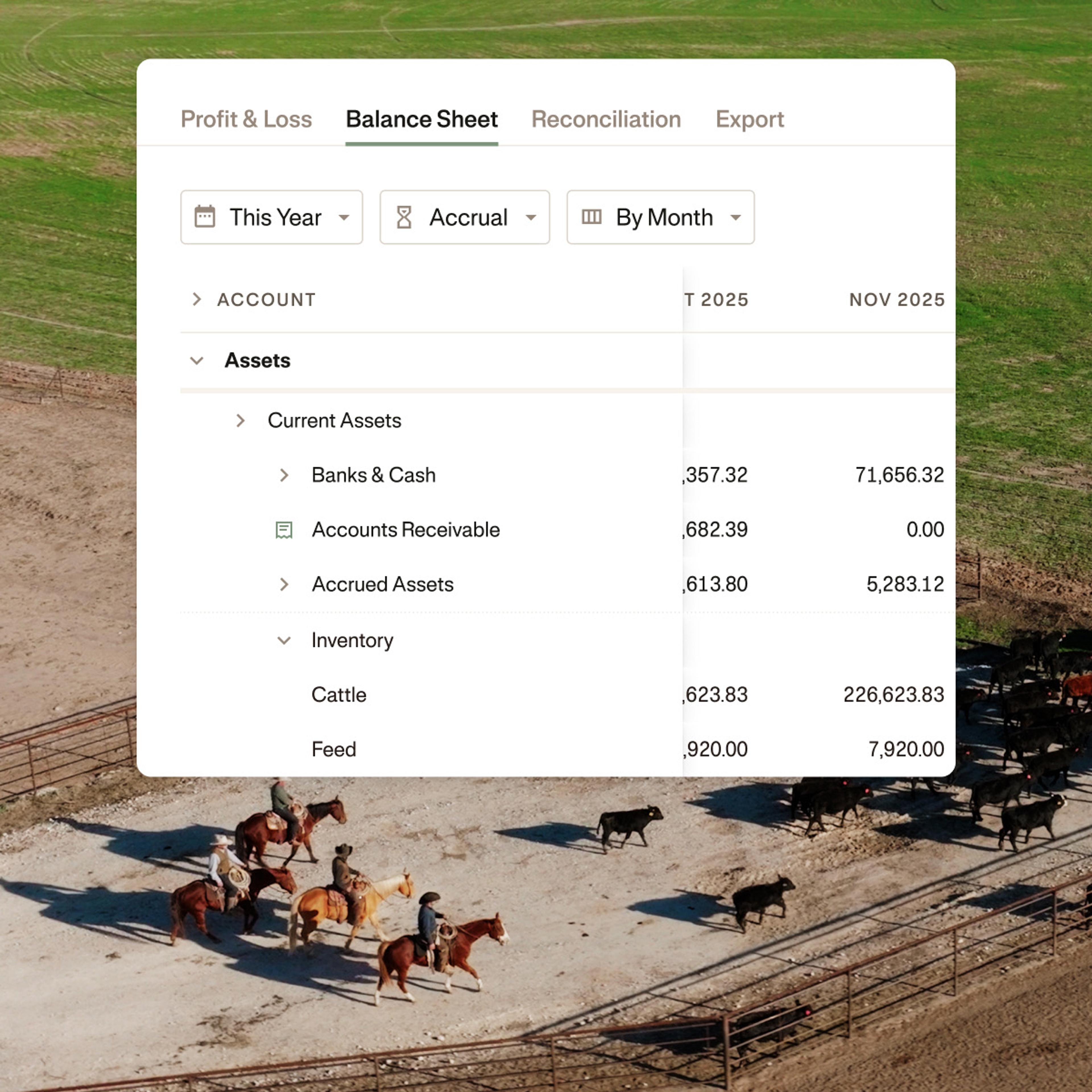Open the Reconciliation tab
The height and width of the screenshot is (1092, 1092).
coord(606,119)
